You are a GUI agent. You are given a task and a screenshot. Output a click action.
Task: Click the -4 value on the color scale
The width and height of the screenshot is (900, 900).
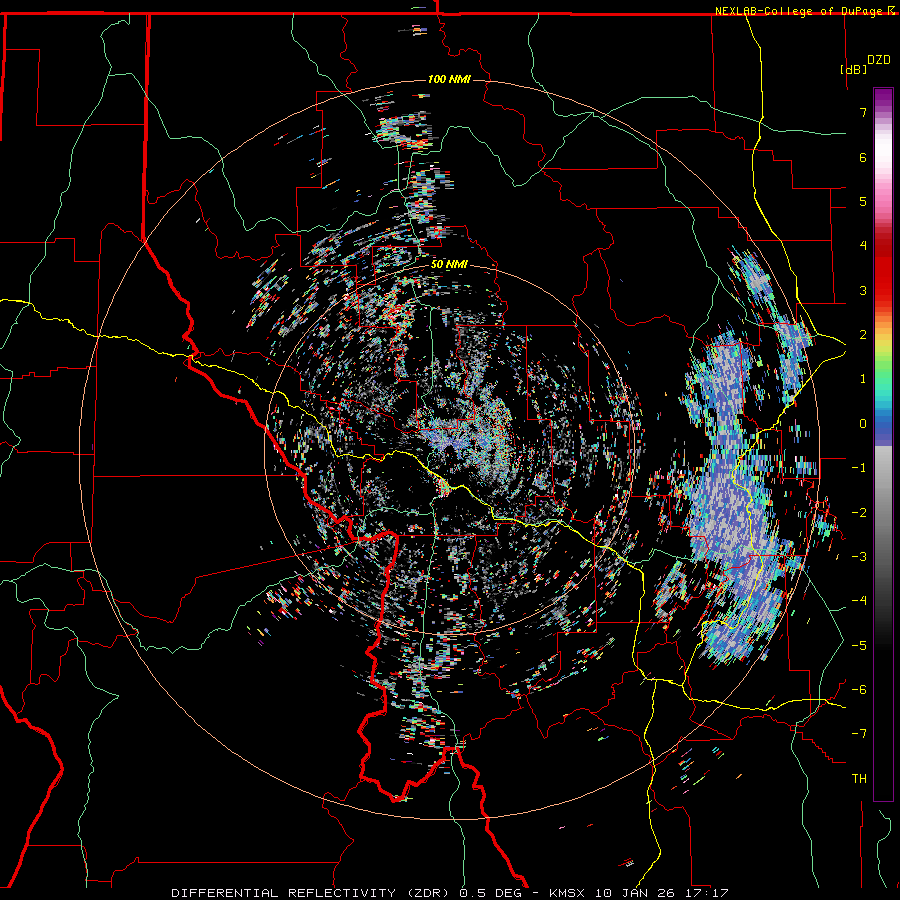pyautogui.click(x=859, y=601)
